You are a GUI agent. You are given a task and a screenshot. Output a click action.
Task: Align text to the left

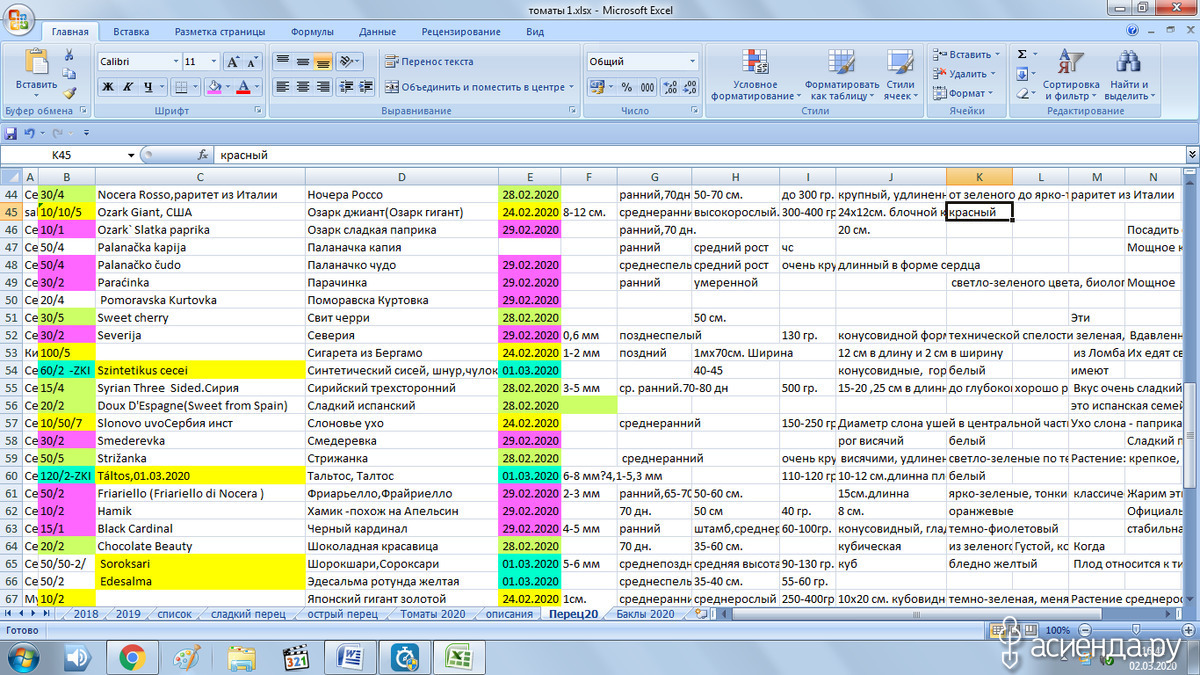[x=283, y=87]
